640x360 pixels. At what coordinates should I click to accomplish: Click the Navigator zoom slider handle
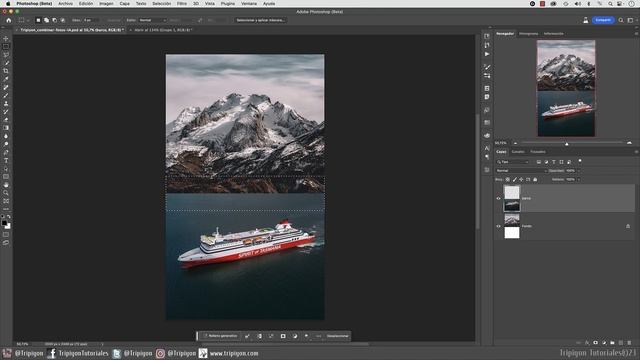[567, 144]
